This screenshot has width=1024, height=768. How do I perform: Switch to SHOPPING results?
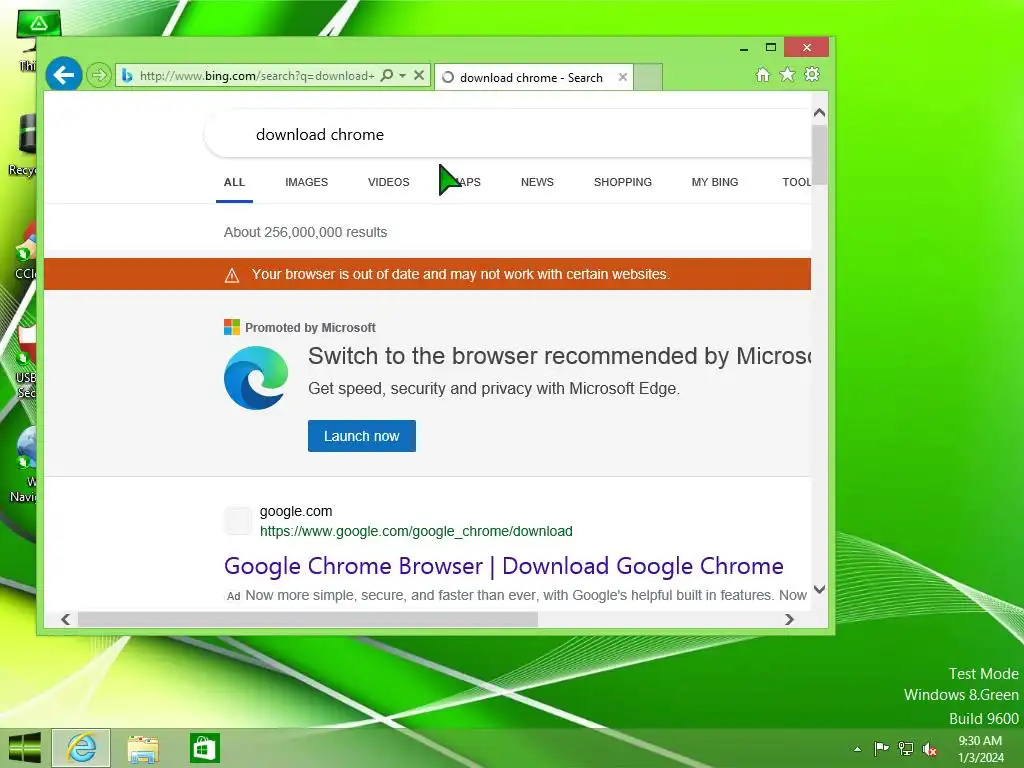point(622,182)
